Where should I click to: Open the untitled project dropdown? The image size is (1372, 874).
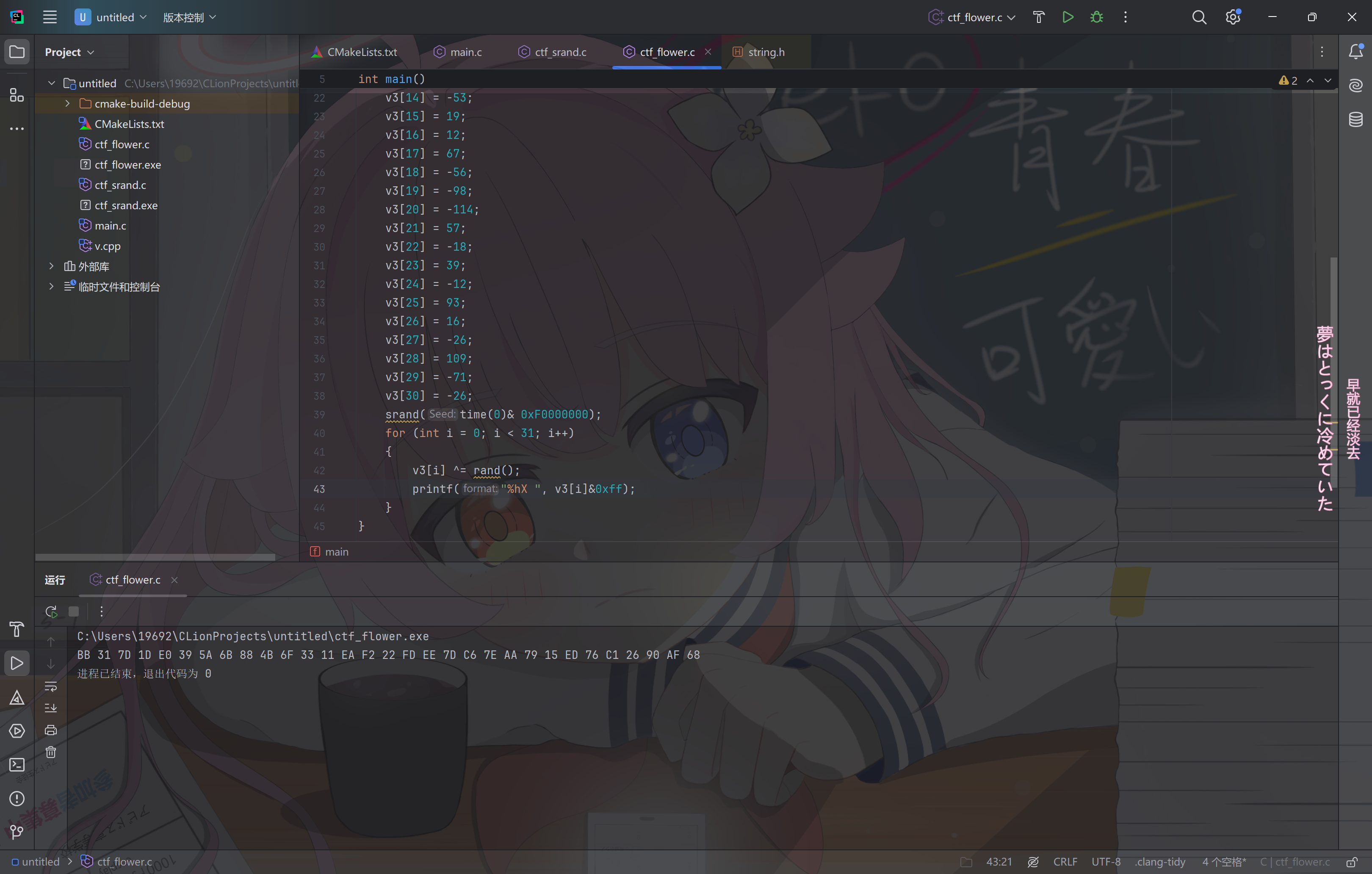(111, 17)
